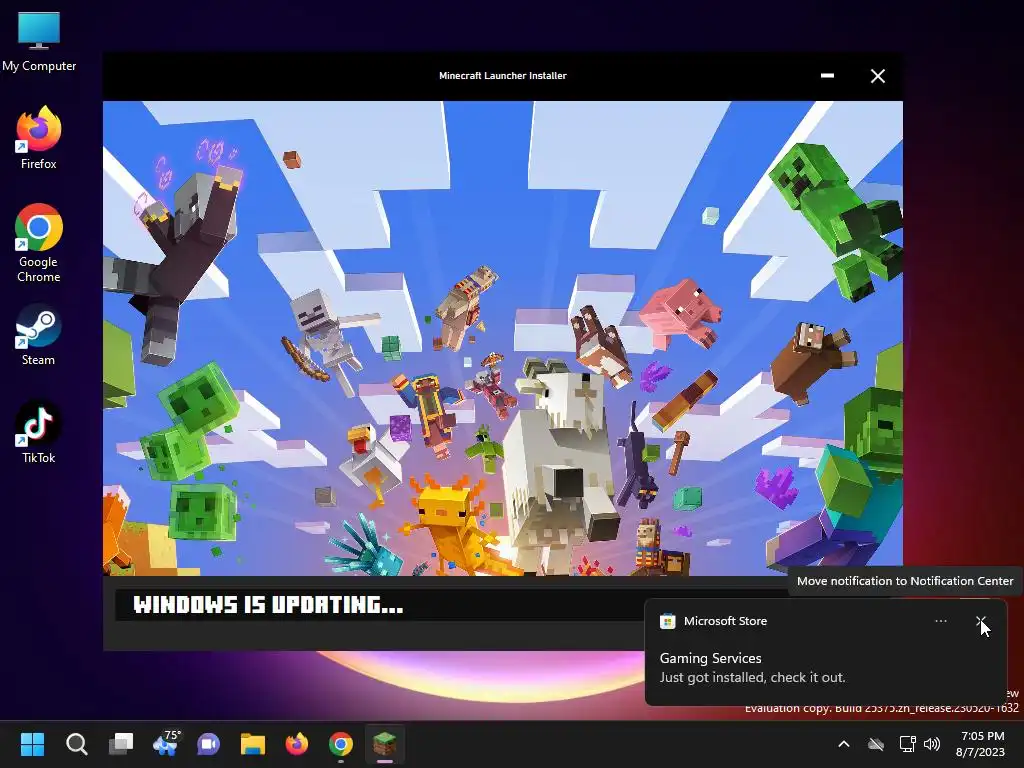
Task: Click the Minecraft artwork splash image
Action: [503, 338]
